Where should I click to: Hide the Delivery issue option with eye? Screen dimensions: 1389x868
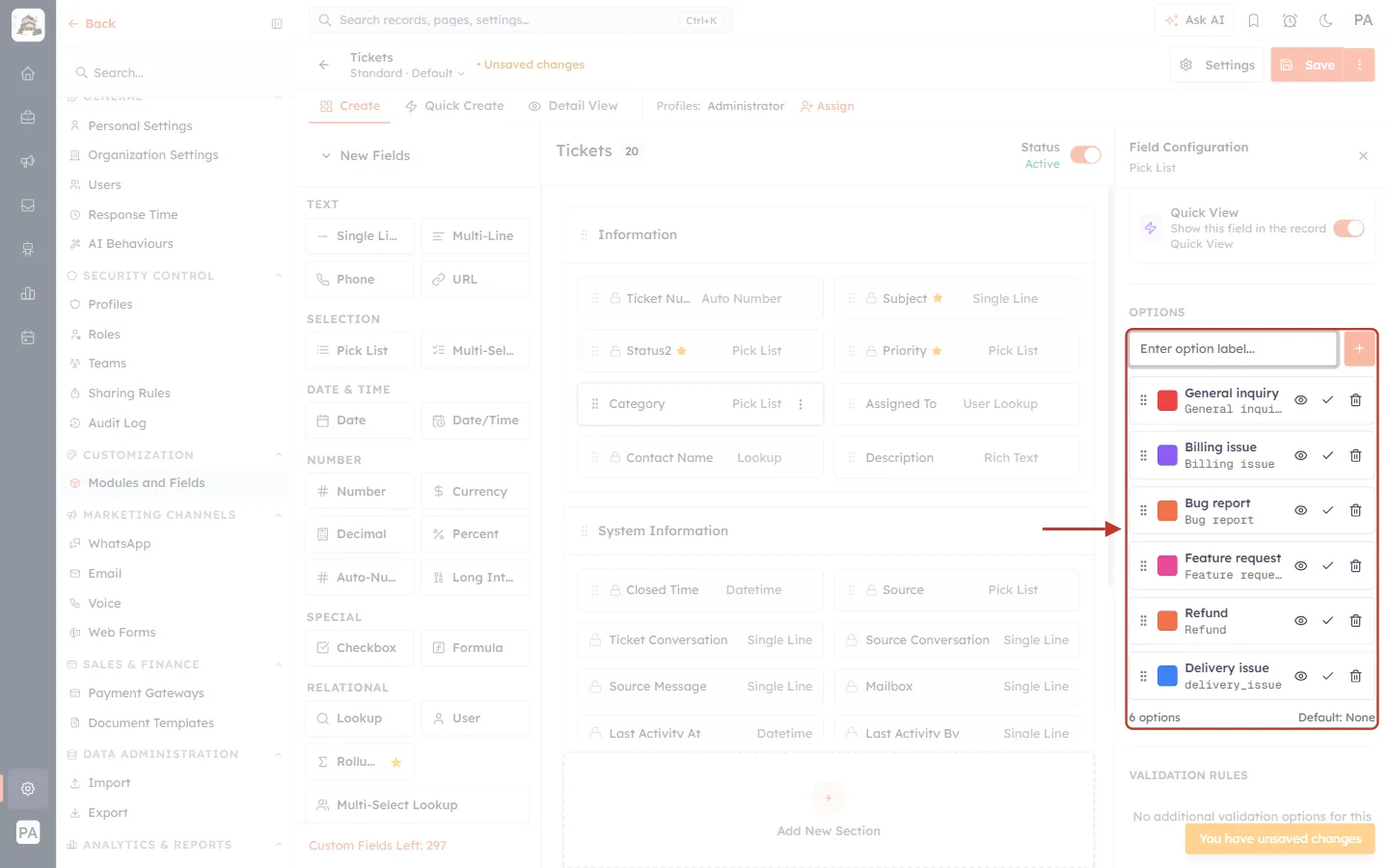[1300, 676]
